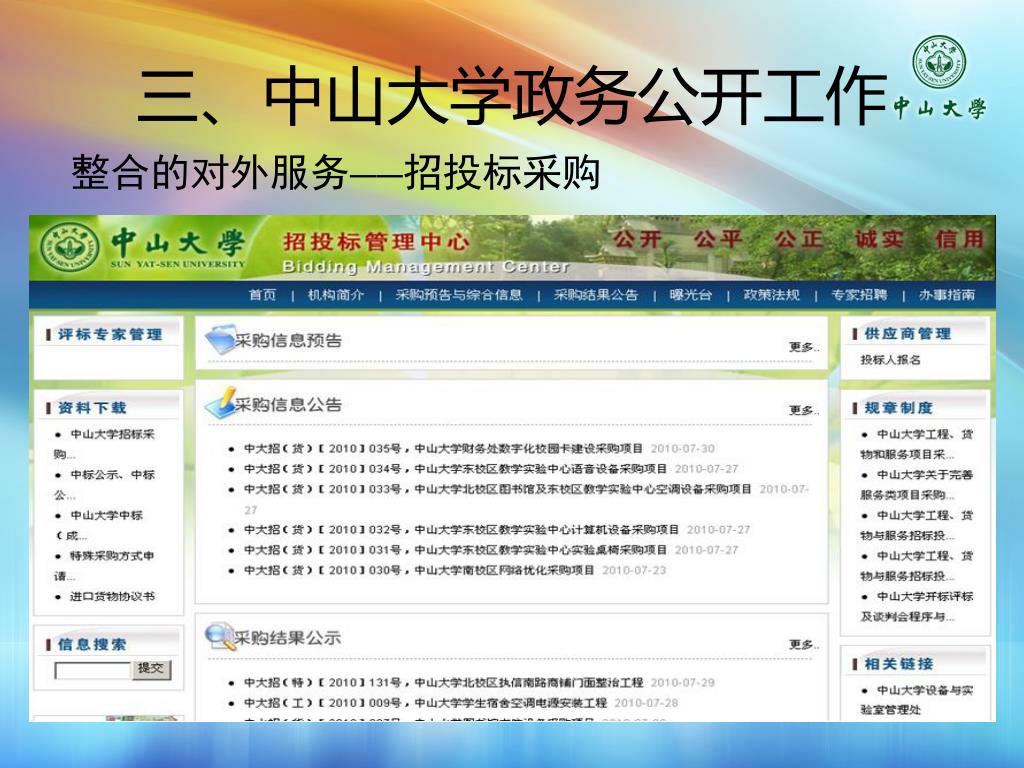Viewport: 1024px width, 768px height.
Task: Open regulation 中山大学关于完善服务类项目采购...
Action: (x=917, y=485)
